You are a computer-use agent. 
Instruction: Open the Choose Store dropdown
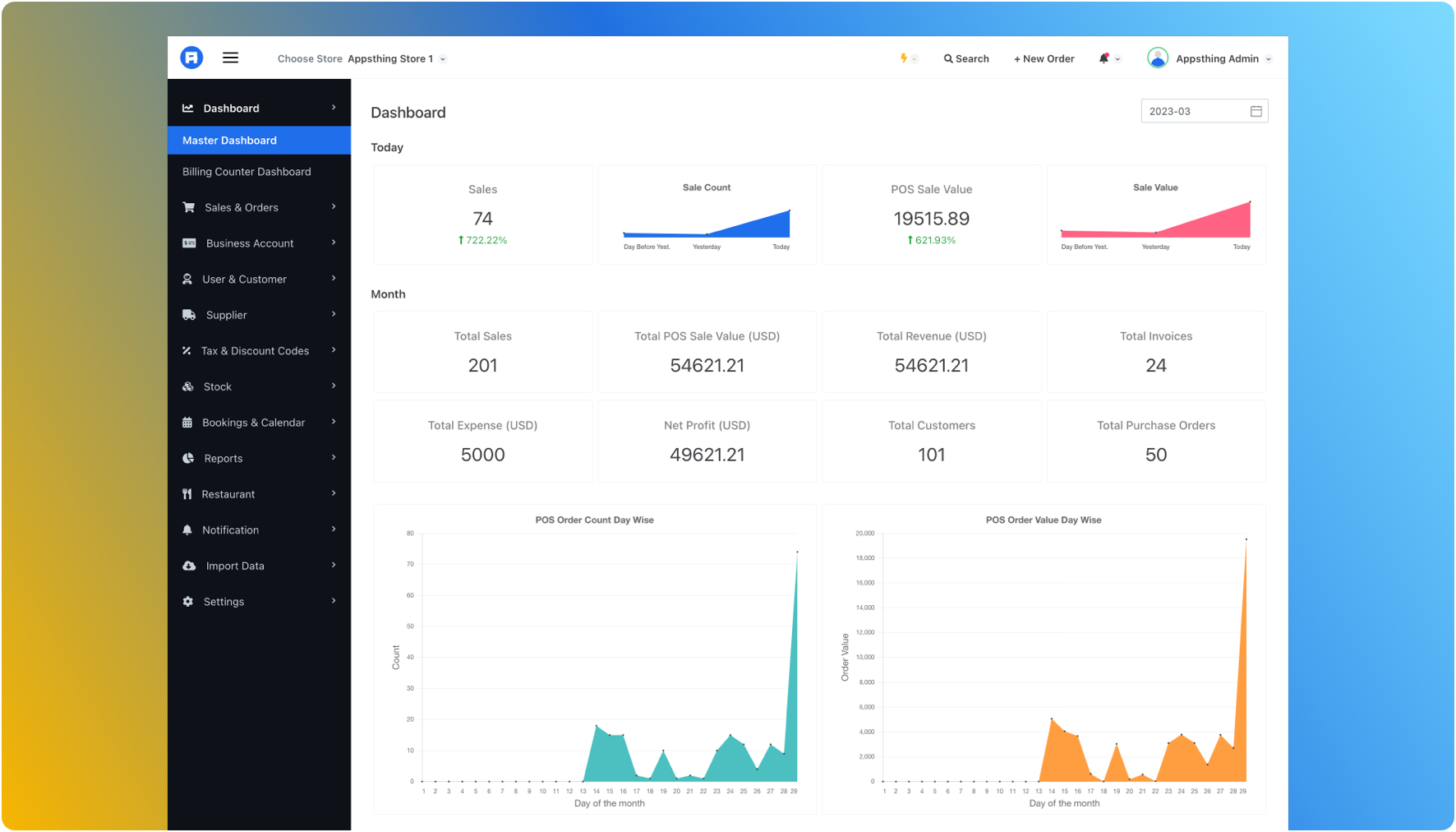(362, 58)
